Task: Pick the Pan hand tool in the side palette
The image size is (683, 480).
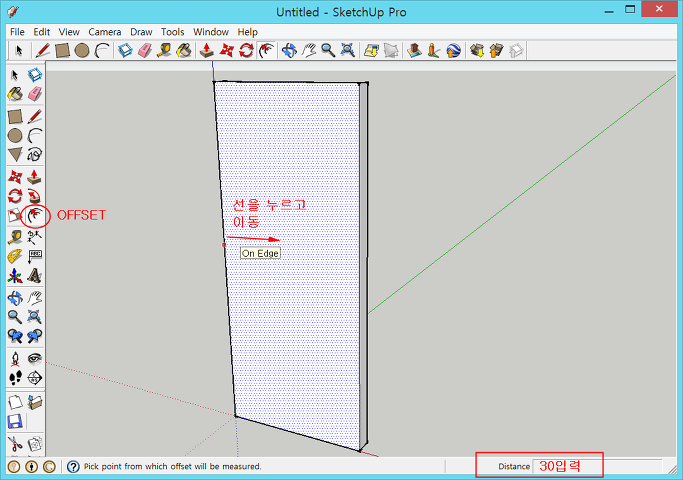Action: 34,298
